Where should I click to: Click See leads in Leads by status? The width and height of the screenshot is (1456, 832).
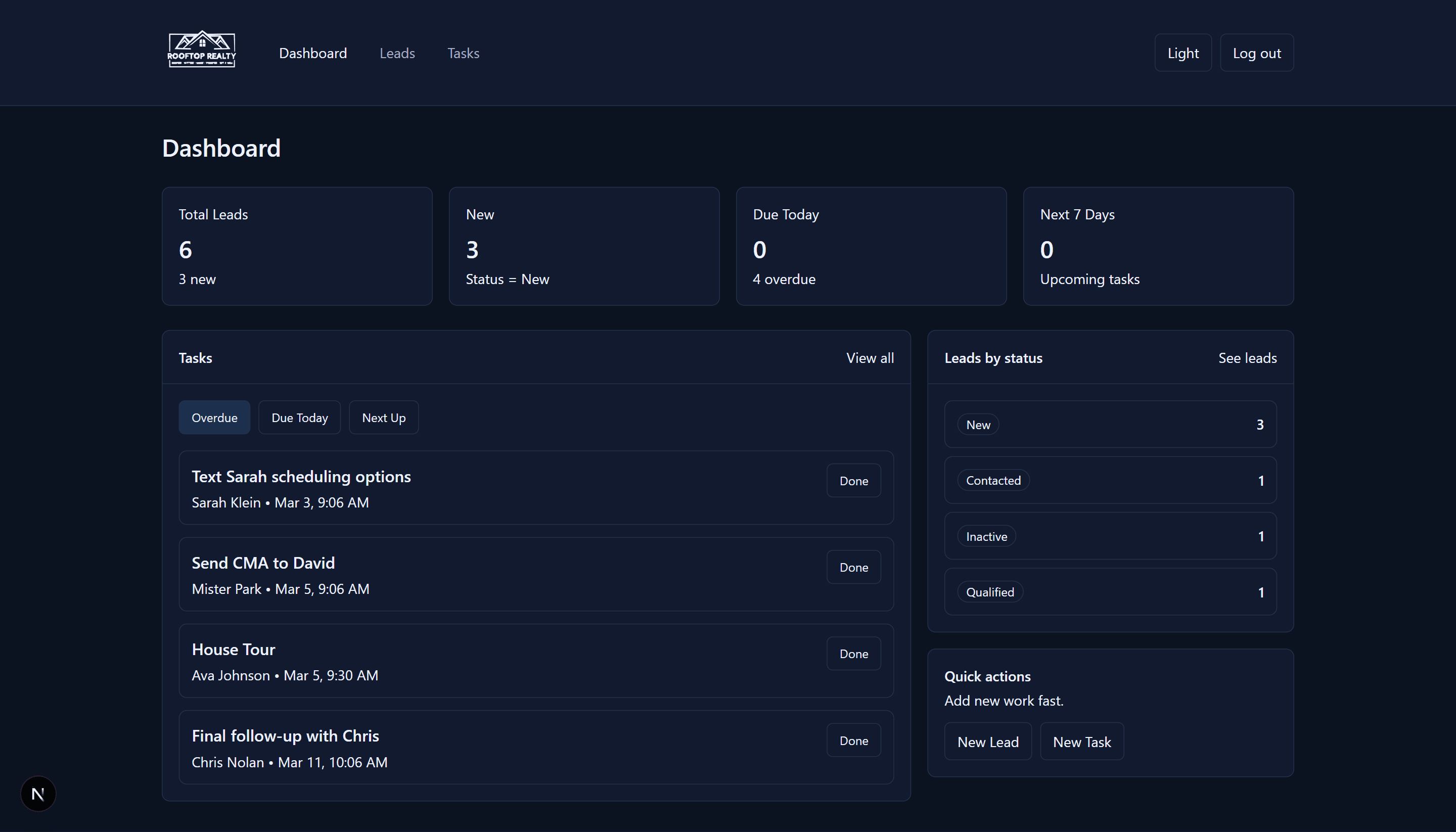(x=1248, y=358)
